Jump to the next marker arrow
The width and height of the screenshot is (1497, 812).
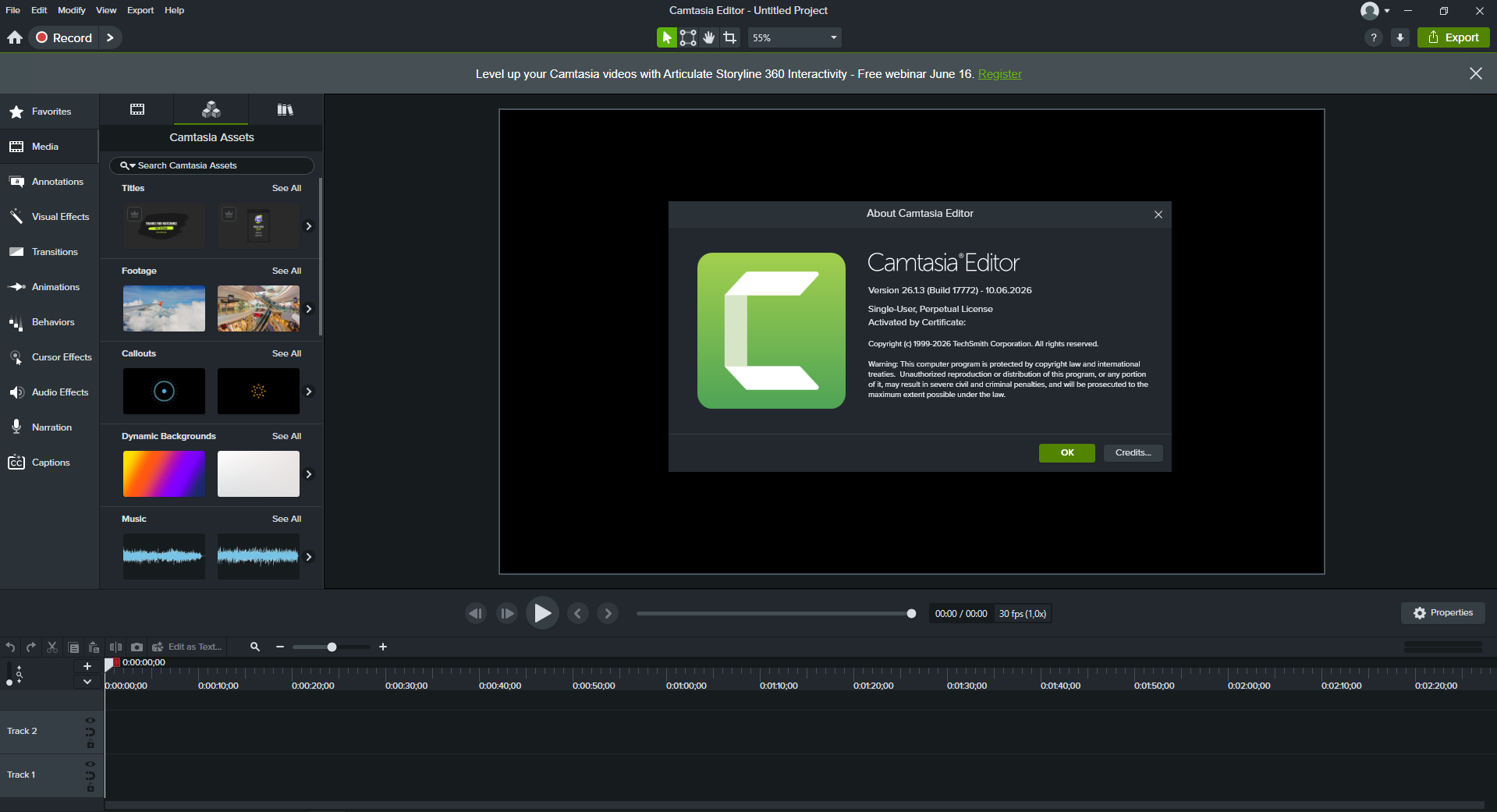(x=608, y=613)
